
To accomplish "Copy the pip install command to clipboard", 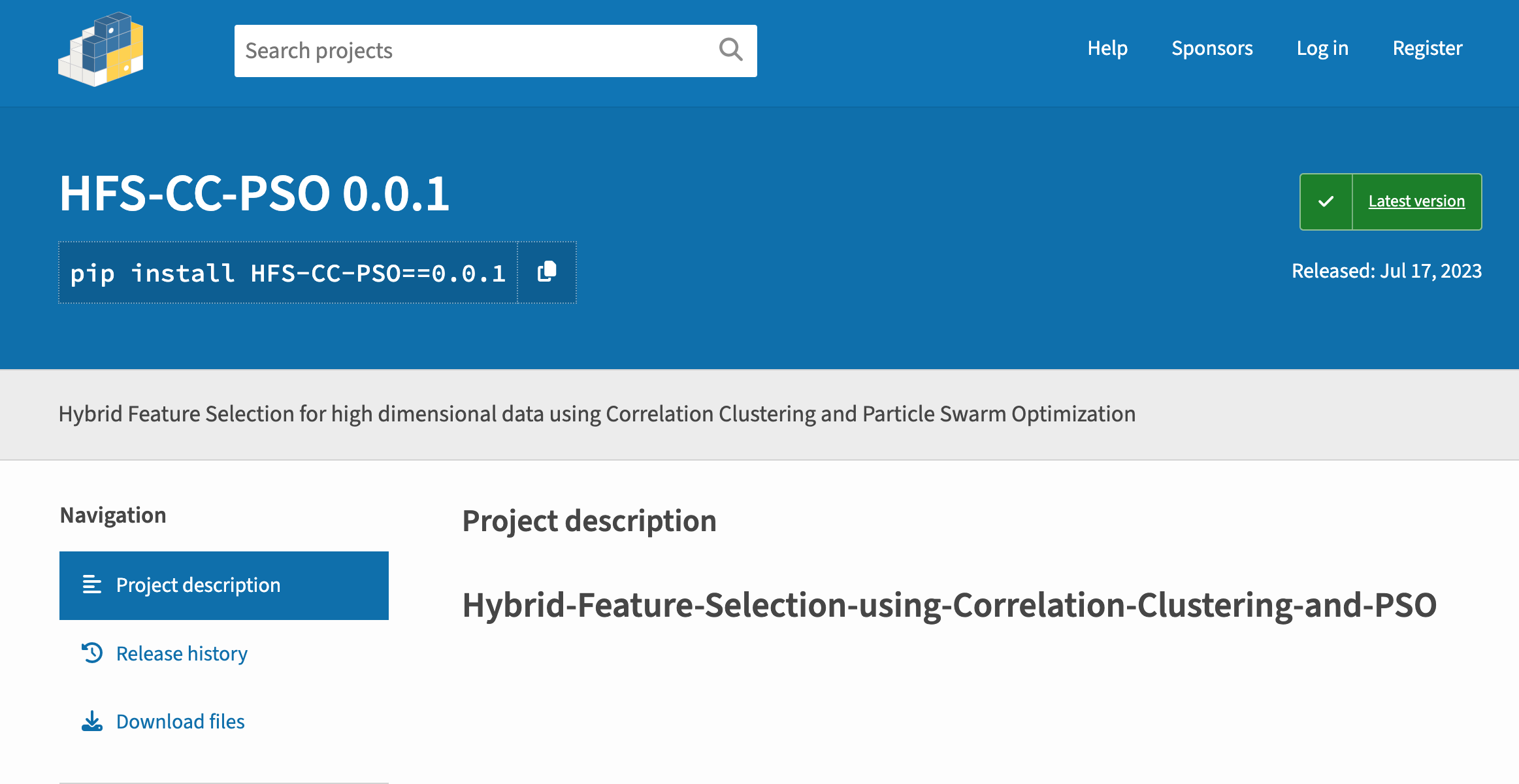I will [x=547, y=272].
